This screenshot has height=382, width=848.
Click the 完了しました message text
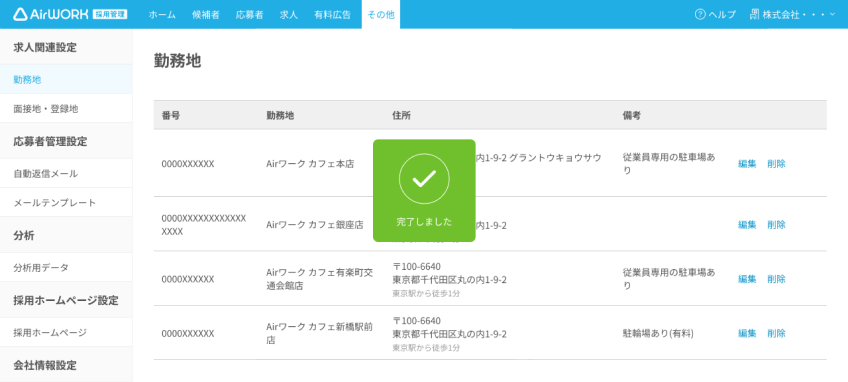point(424,222)
